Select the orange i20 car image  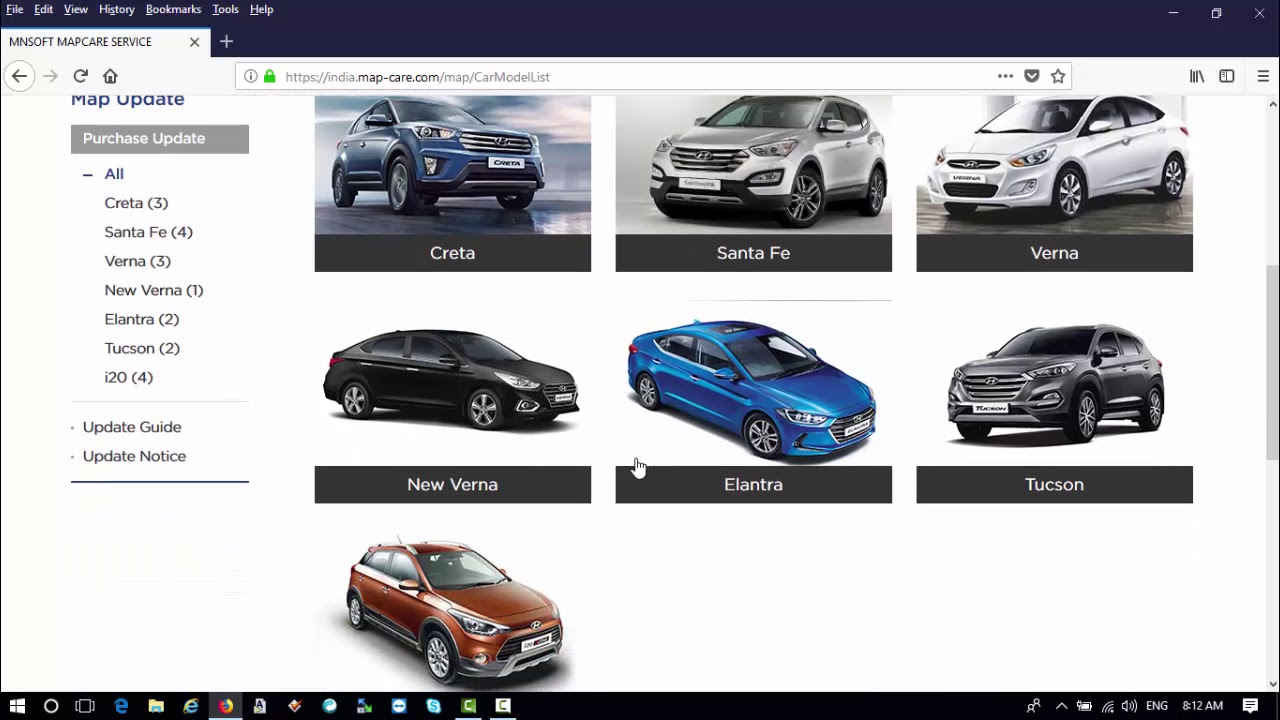(453, 610)
